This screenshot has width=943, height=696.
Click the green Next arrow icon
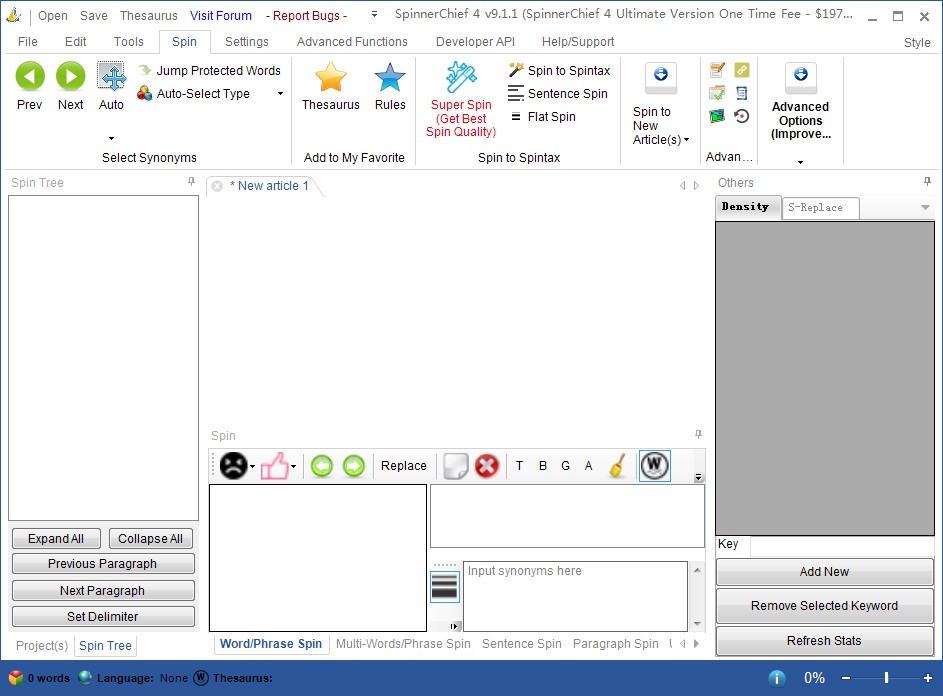pos(70,76)
